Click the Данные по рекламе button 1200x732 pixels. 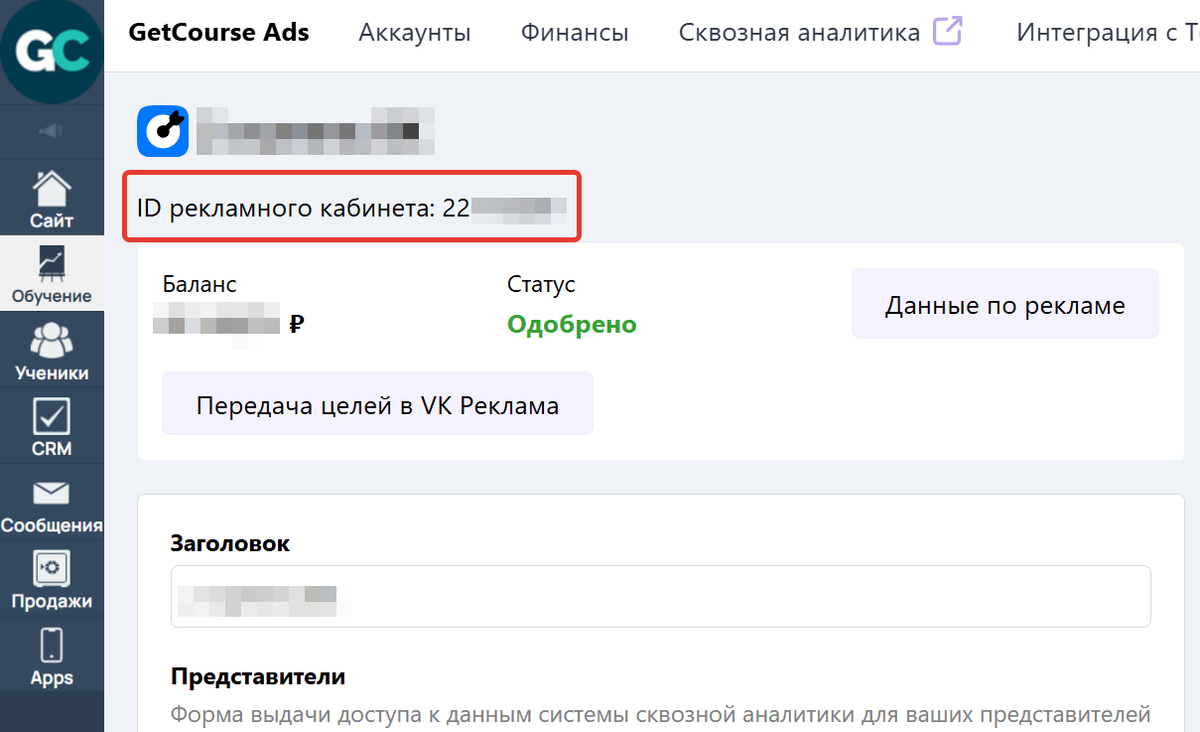[x=1005, y=304]
